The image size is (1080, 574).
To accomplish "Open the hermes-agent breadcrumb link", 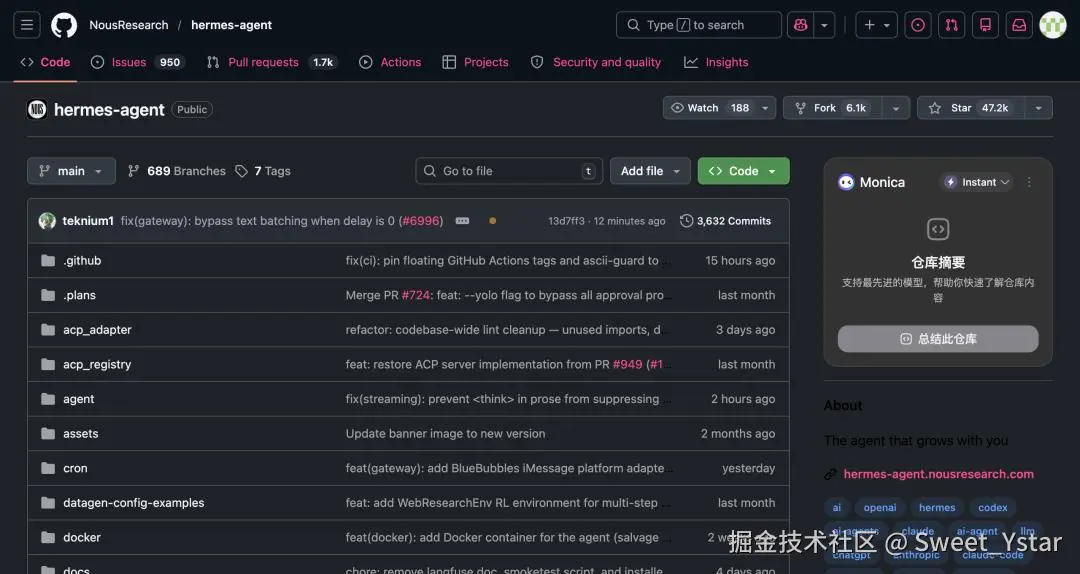I will tap(231, 25).
